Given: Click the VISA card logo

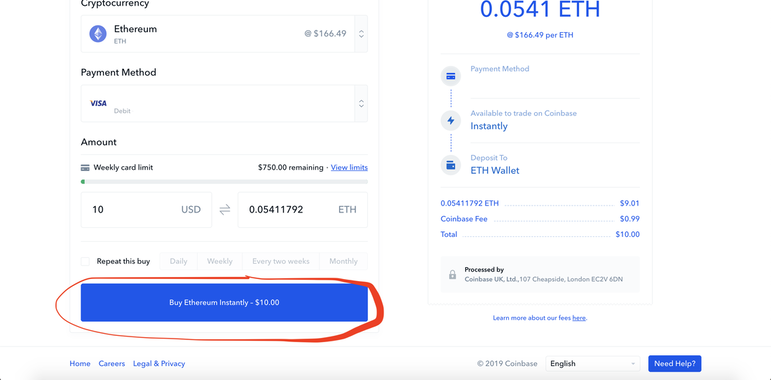Looking at the screenshot, I should (98, 103).
